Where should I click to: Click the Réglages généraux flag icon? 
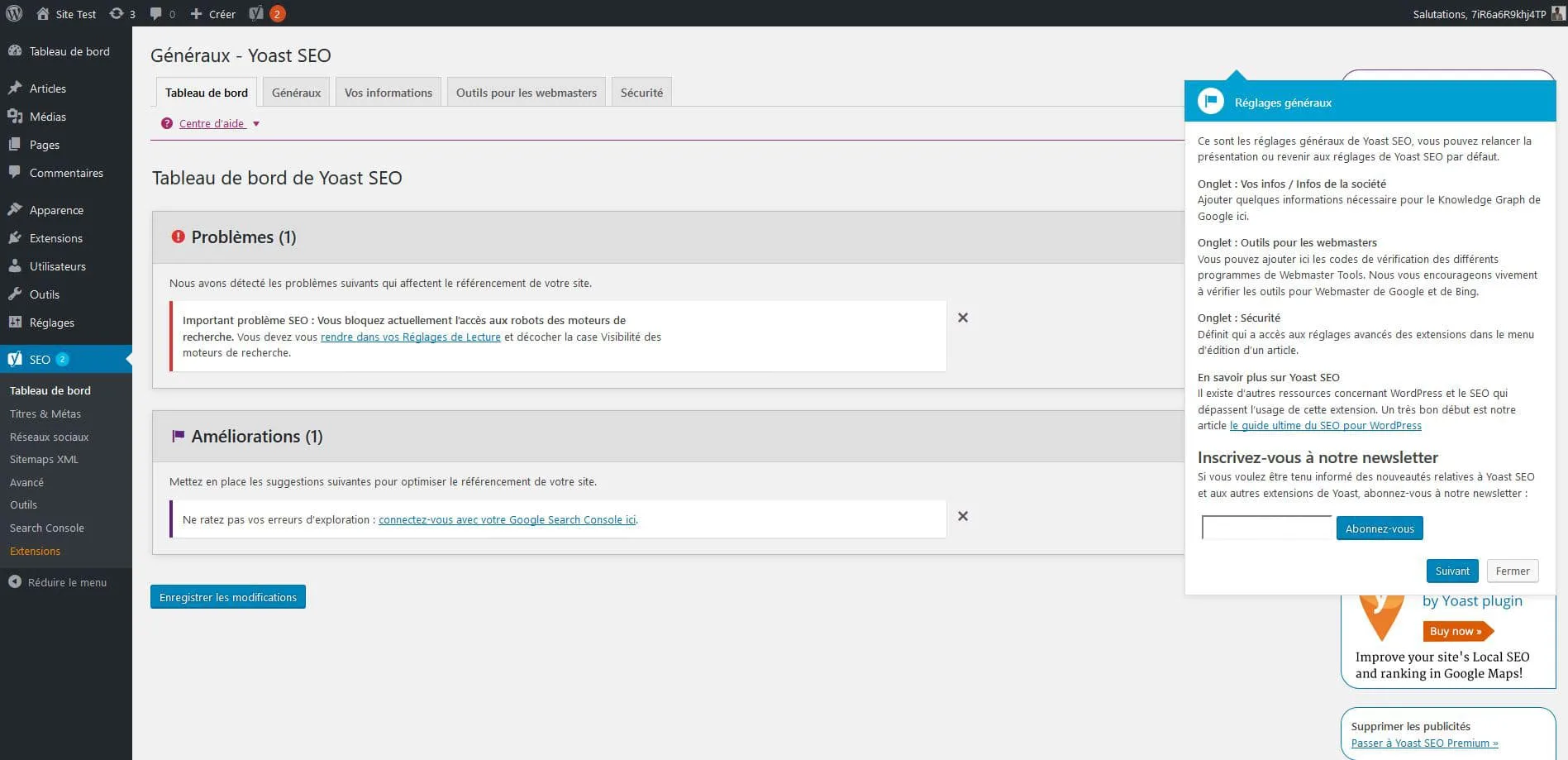pos(1211,101)
